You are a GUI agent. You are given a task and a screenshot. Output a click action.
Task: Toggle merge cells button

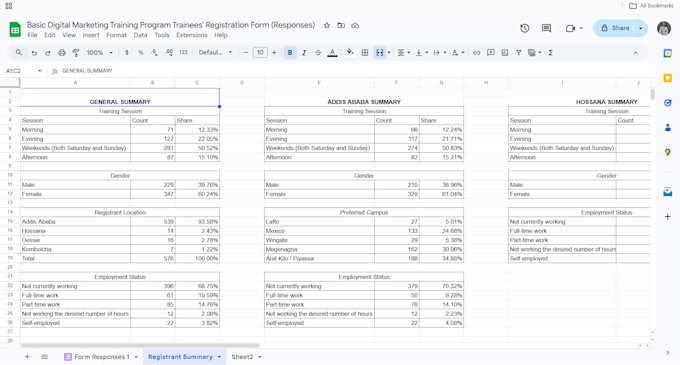(x=379, y=52)
